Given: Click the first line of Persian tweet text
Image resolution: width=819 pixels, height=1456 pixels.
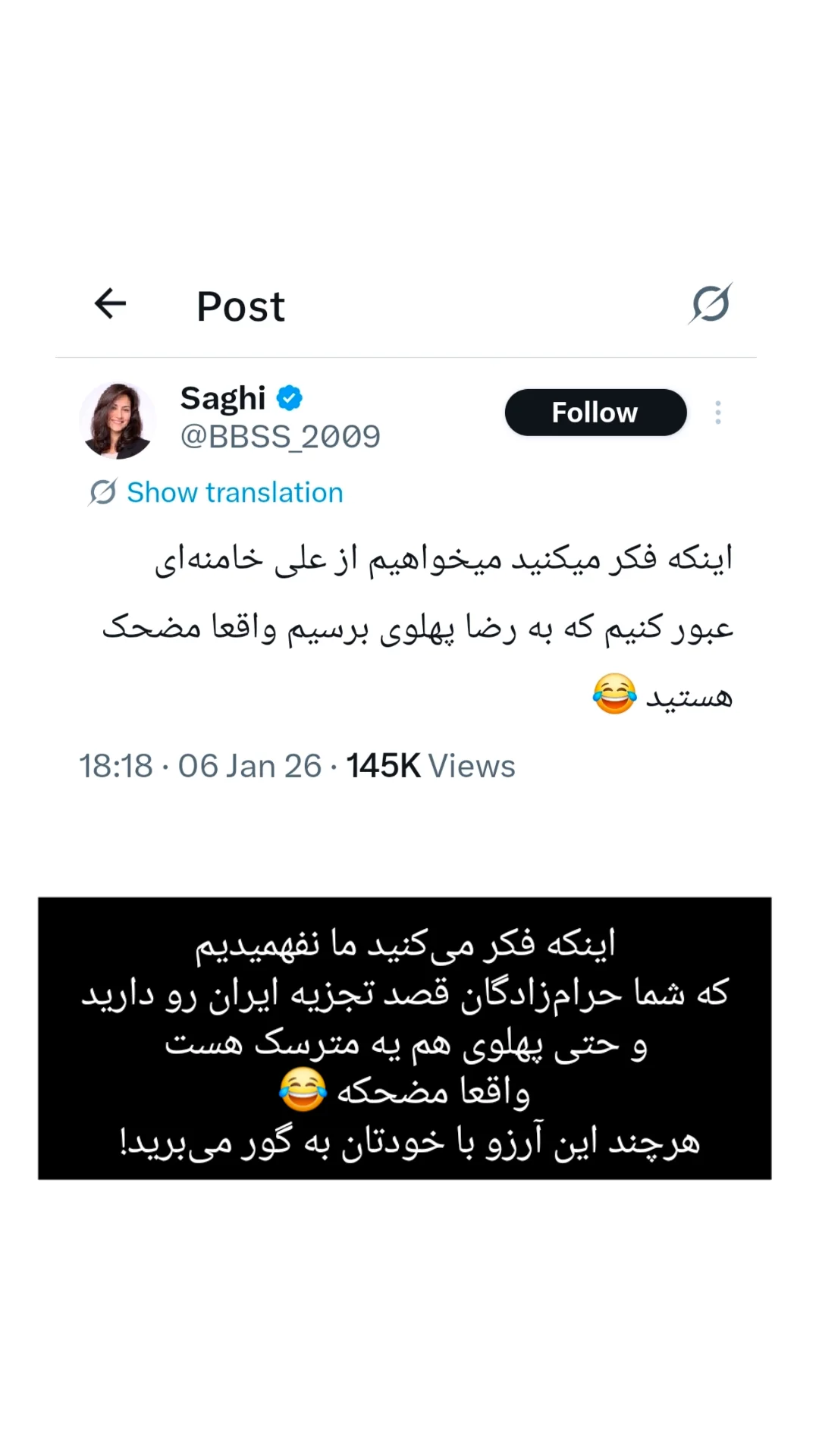Looking at the screenshot, I should tap(444, 560).
